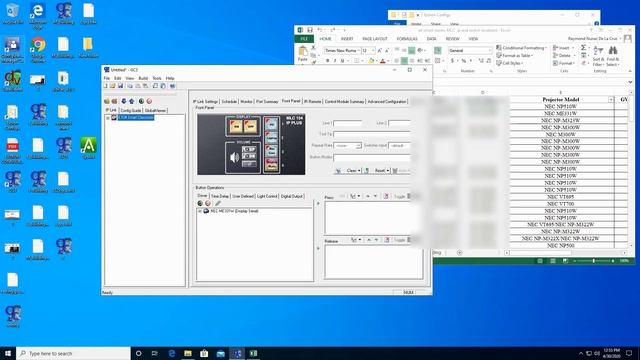This screenshot has height=360, width=640.
Task: Click the red remove-driver icon under the Driver tab
Action: [208, 203]
